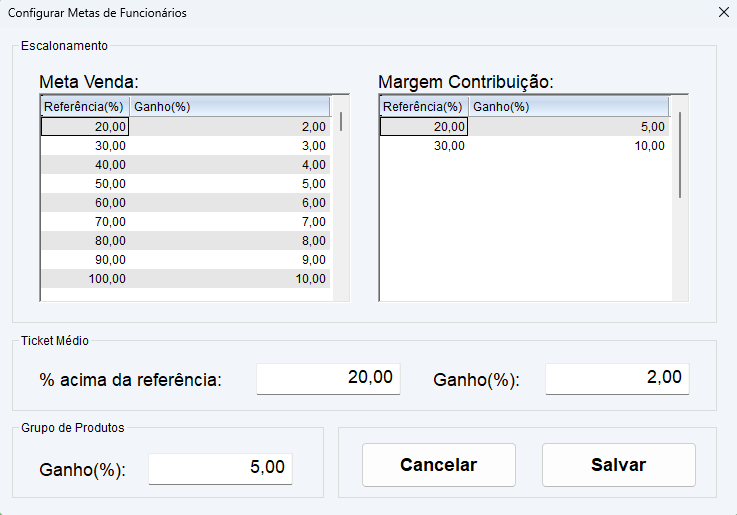737x515 pixels.
Task: Select the 60,00 reference cell in Meta Venda
Action: pyautogui.click(x=85, y=203)
